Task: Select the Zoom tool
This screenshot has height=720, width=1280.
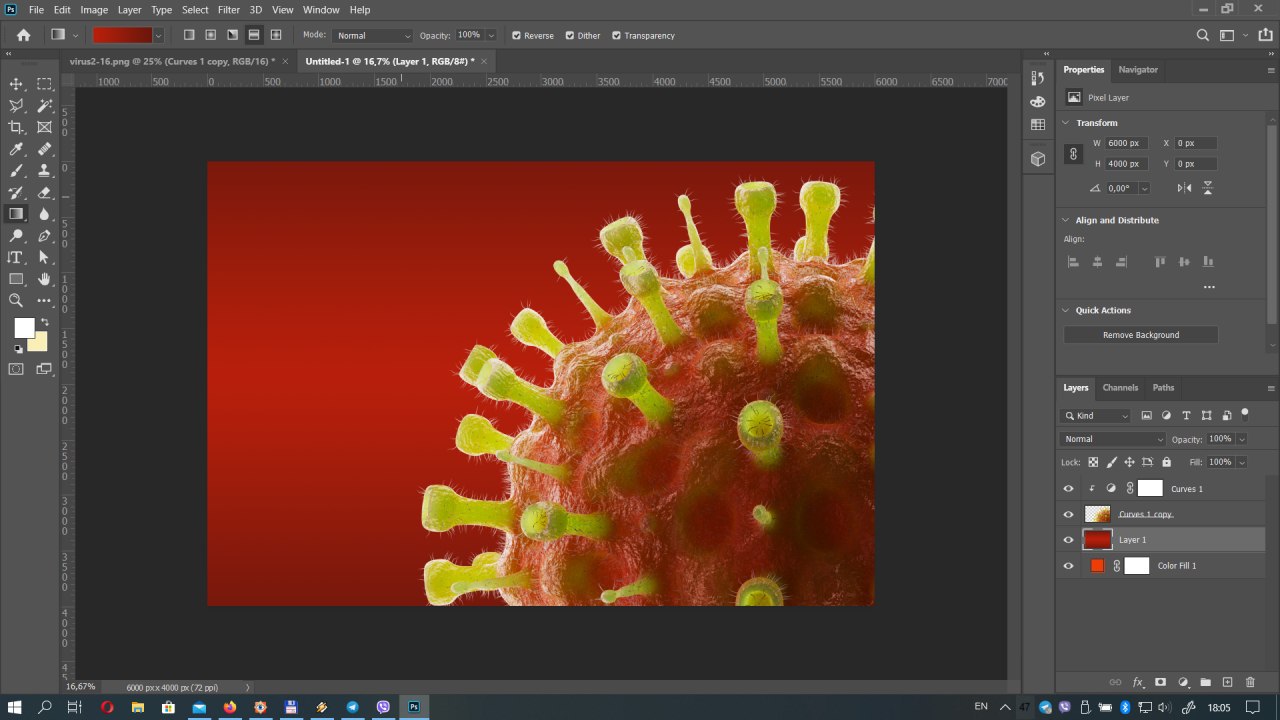Action: tap(16, 300)
